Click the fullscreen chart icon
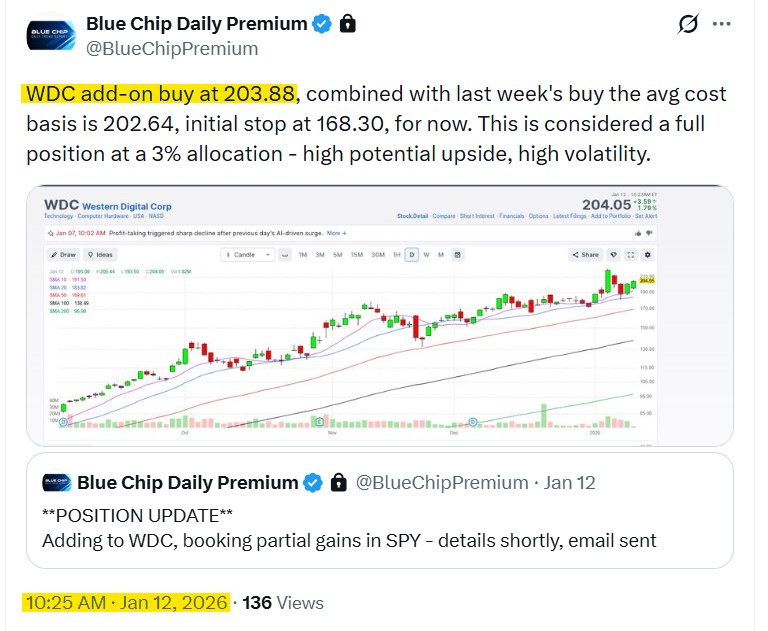The width and height of the screenshot is (768, 631). 630,255
